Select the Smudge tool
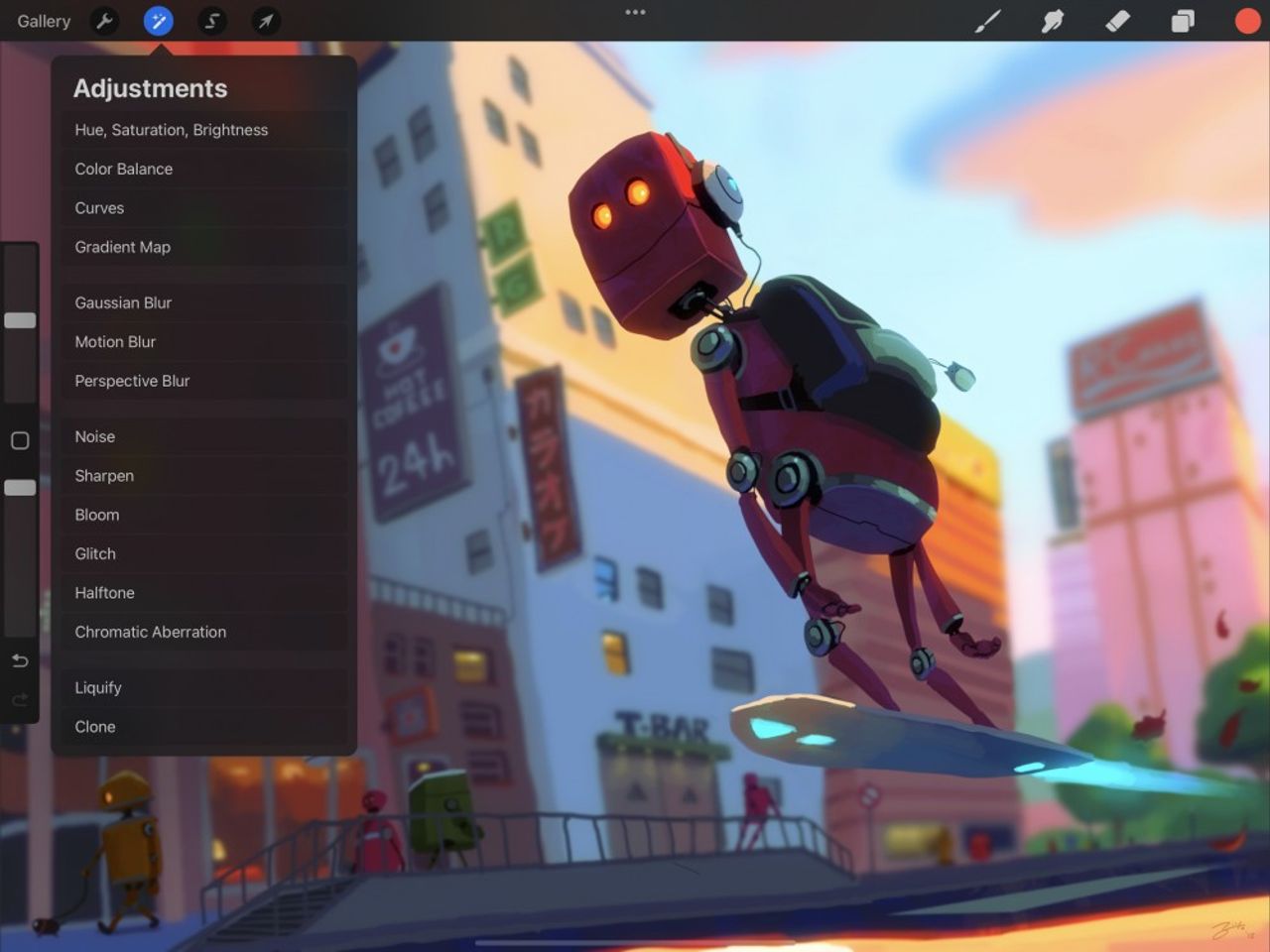 1053,21
